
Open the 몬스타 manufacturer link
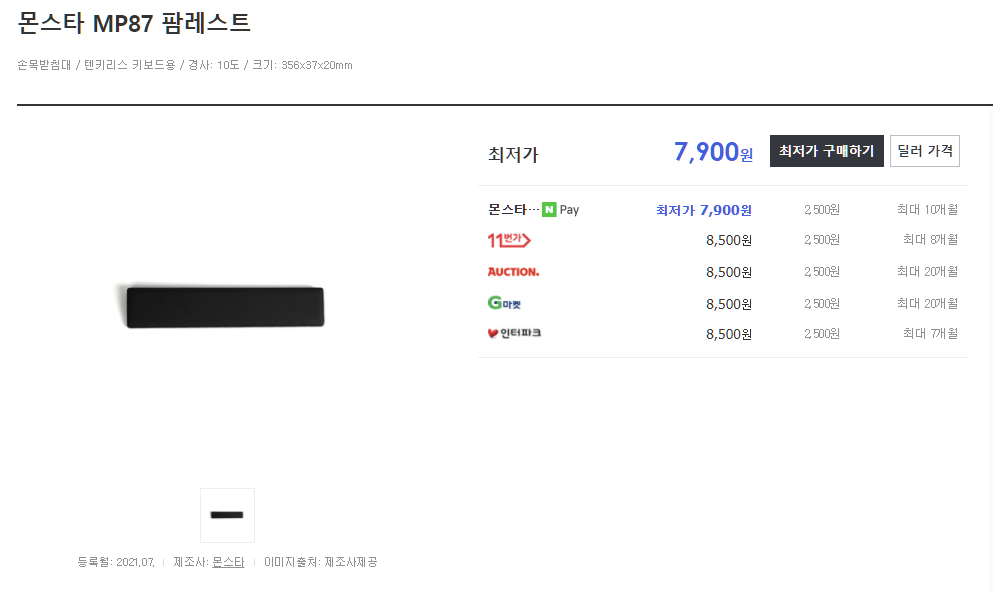pyautogui.click(x=228, y=562)
